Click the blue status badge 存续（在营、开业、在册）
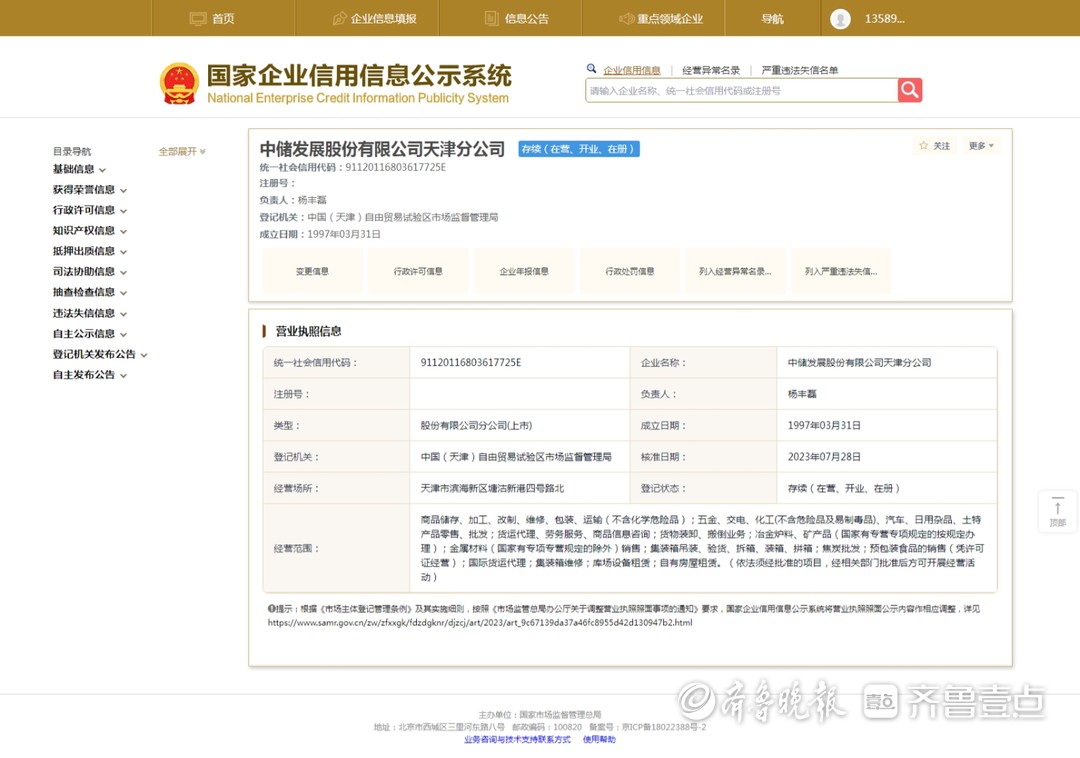The image size is (1080, 758). (x=579, y=149)
